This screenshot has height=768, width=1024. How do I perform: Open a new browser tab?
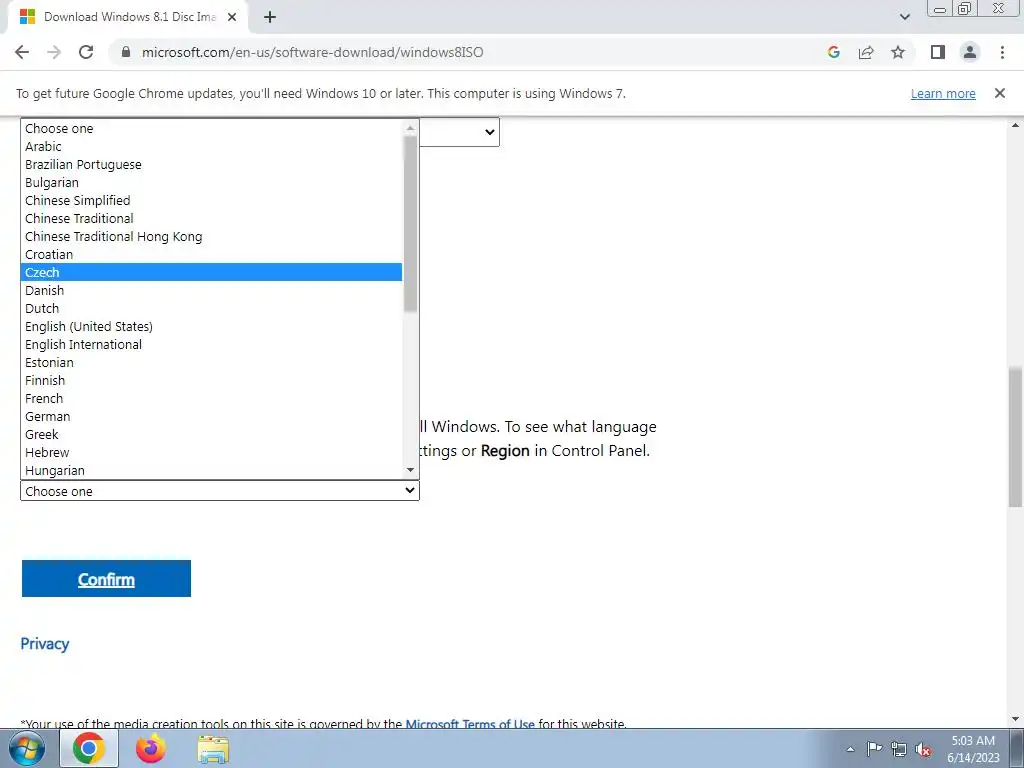point(270,17)
